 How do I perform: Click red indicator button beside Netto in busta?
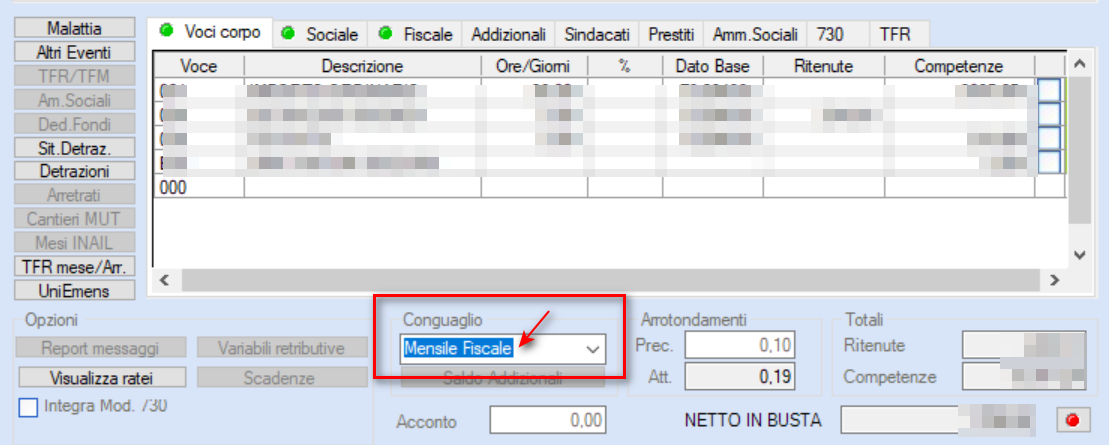point(1074,421)
